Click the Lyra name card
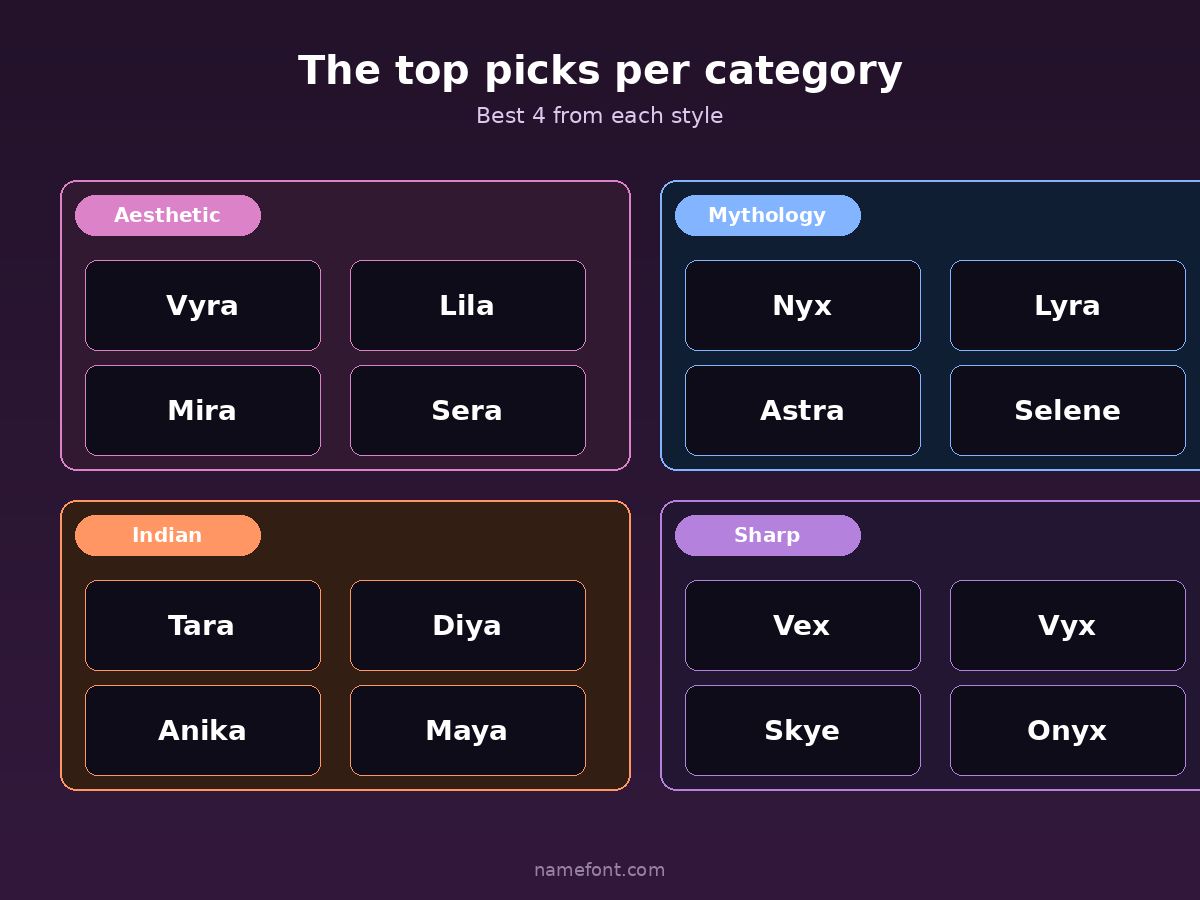This screenshot has width=1200, height=900. pos(1067,306)
